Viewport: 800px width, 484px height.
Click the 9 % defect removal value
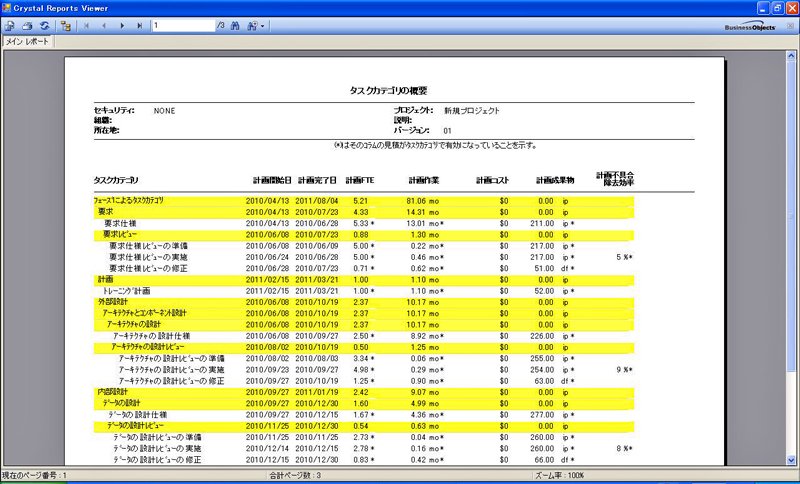pos(624,369)
